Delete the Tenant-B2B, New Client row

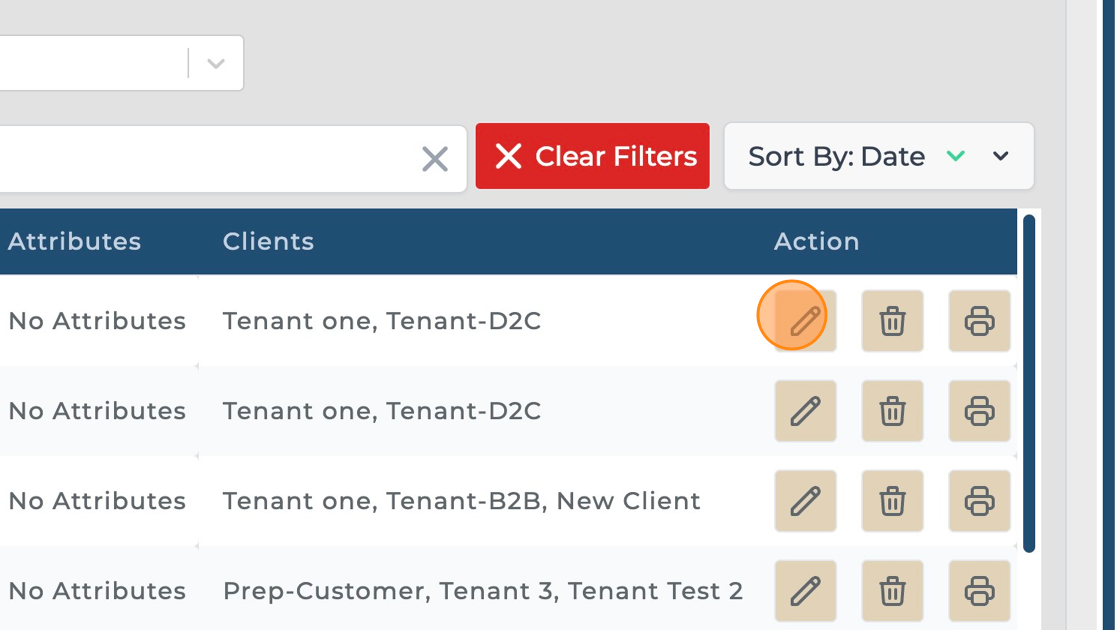892,501
